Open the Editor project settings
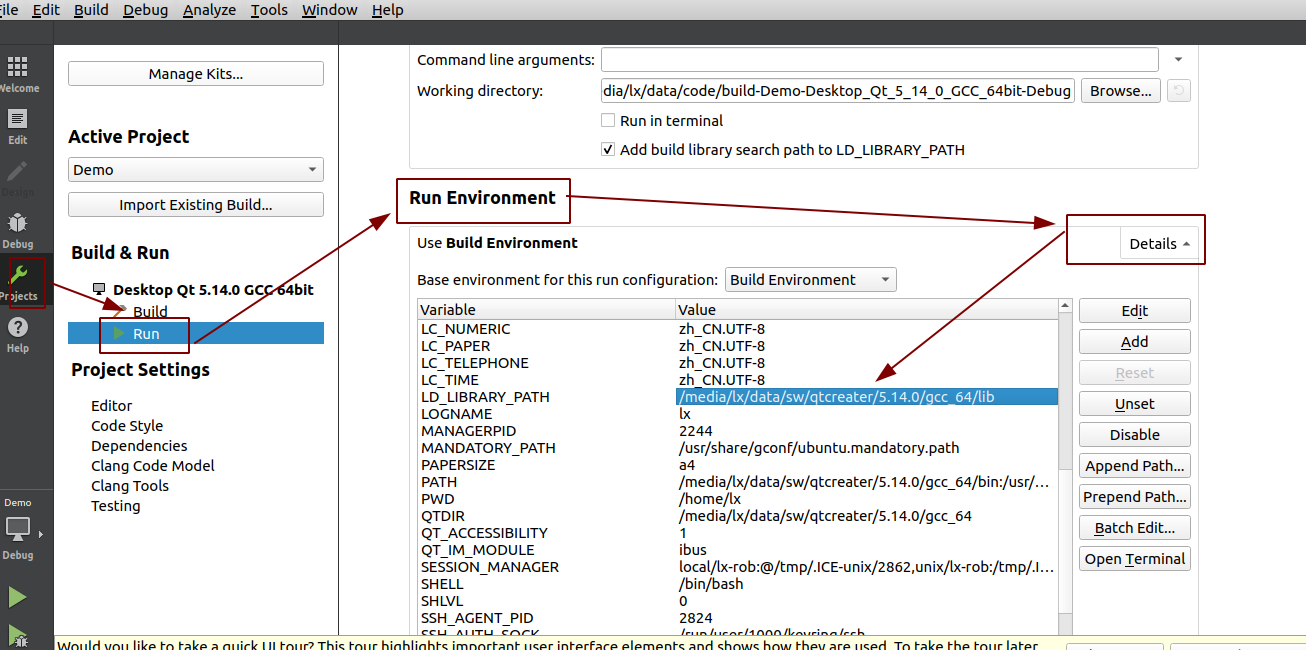This screenshot has width=1306, height=650. pos(111,406)
